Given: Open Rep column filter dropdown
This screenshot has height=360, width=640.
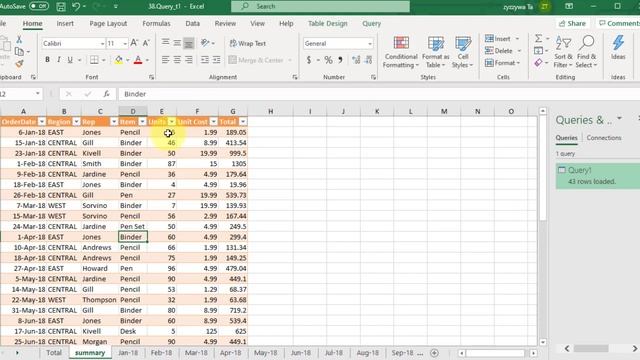Looking at the screenshot, I should point(113,122).
